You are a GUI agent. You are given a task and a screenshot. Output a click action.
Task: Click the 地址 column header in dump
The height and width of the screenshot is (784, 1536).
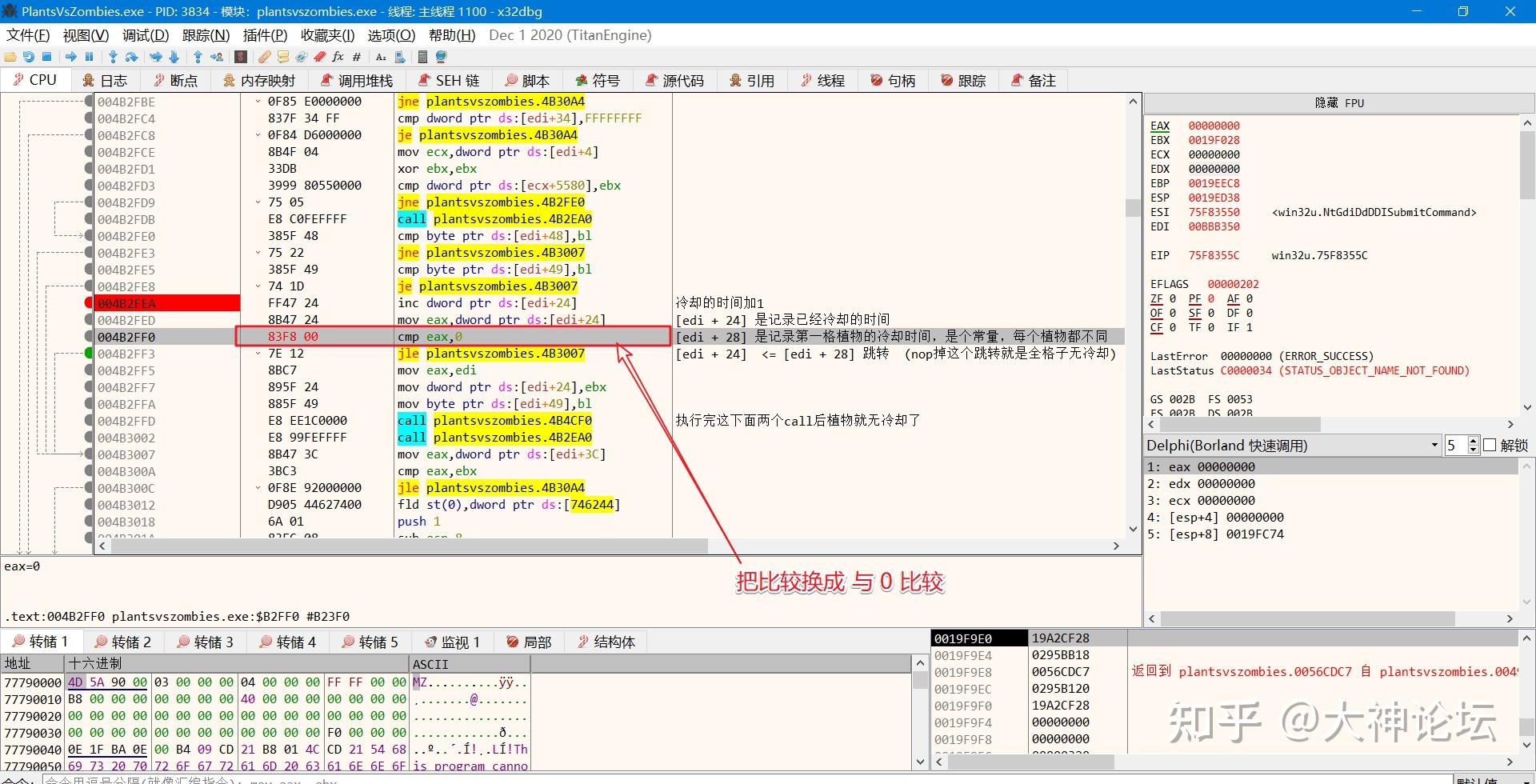point(32,664)
